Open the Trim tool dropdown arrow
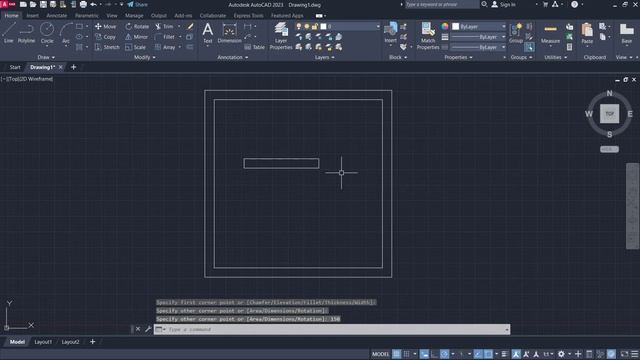This screenshot has height=360, width=640. 179,26
